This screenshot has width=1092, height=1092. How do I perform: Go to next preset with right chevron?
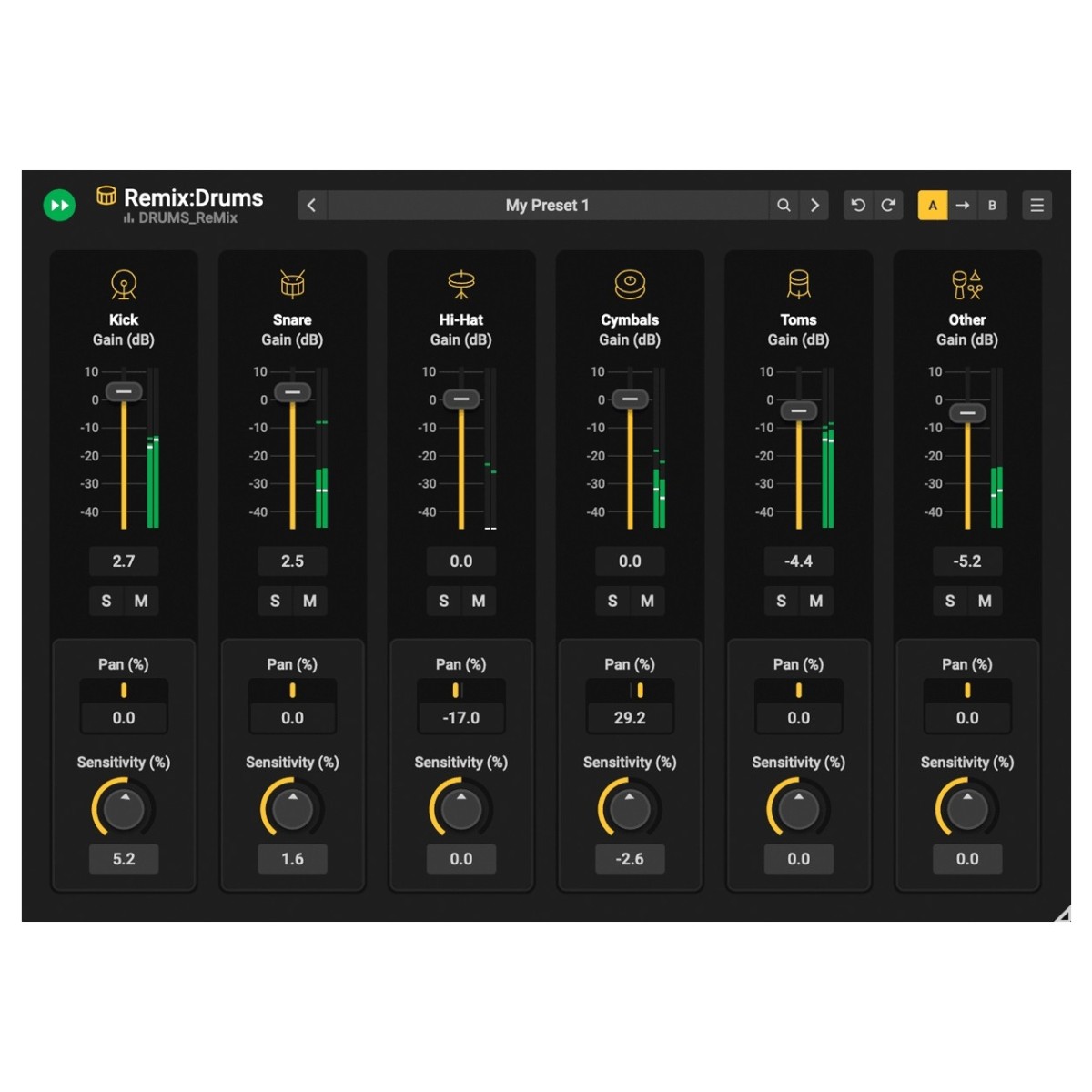click(814, 206)
